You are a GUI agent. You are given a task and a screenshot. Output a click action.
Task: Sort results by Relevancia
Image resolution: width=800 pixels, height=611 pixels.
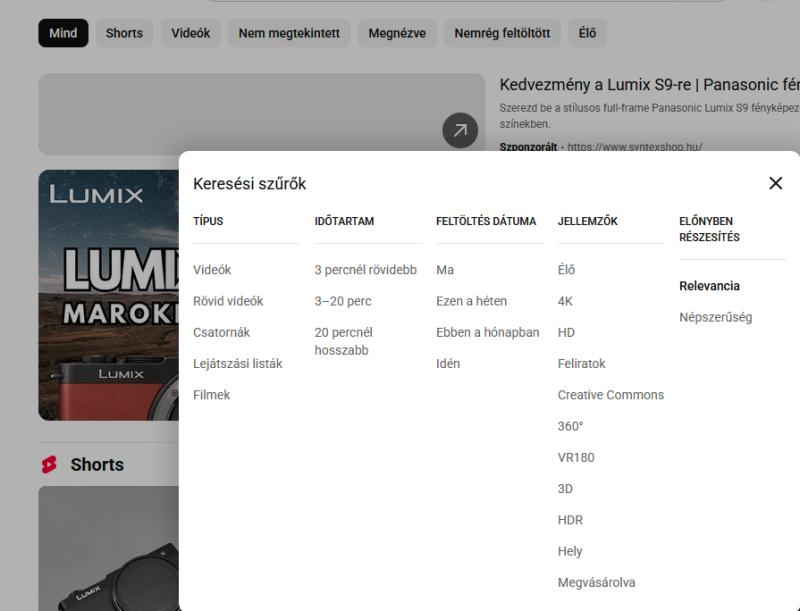click(709, 286)
